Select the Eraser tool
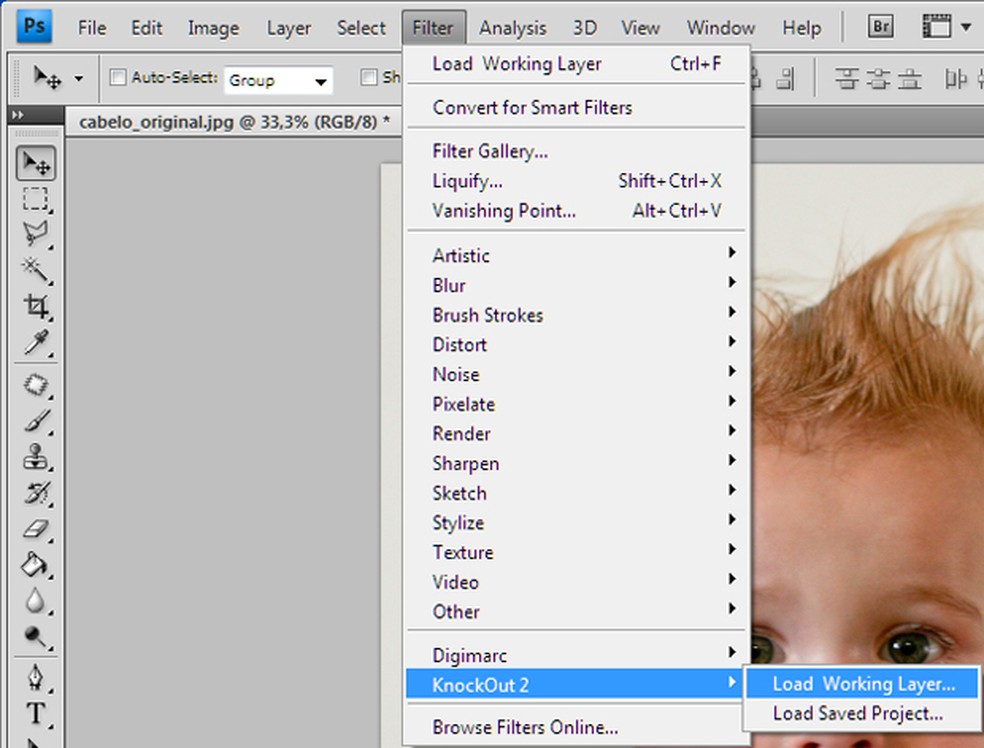The width and height of the screenshot is (984, 748). point(36,528)
